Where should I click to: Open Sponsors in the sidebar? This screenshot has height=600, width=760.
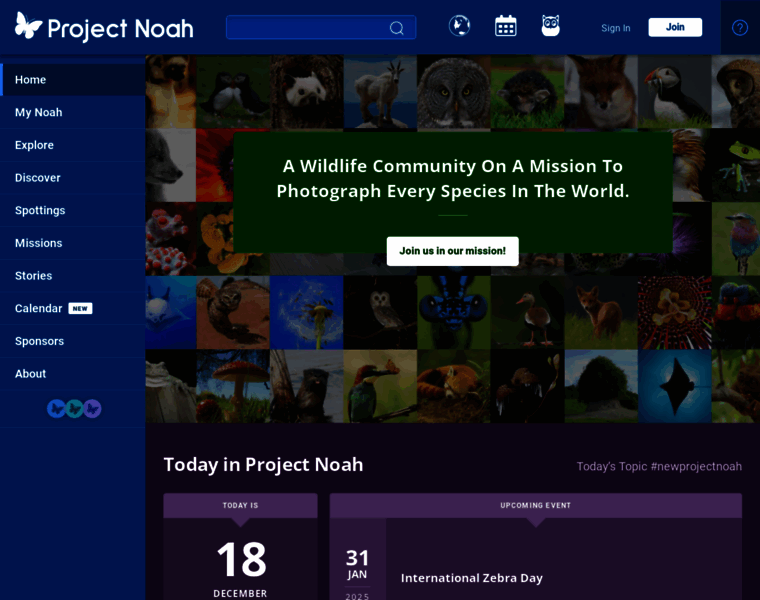73,341
